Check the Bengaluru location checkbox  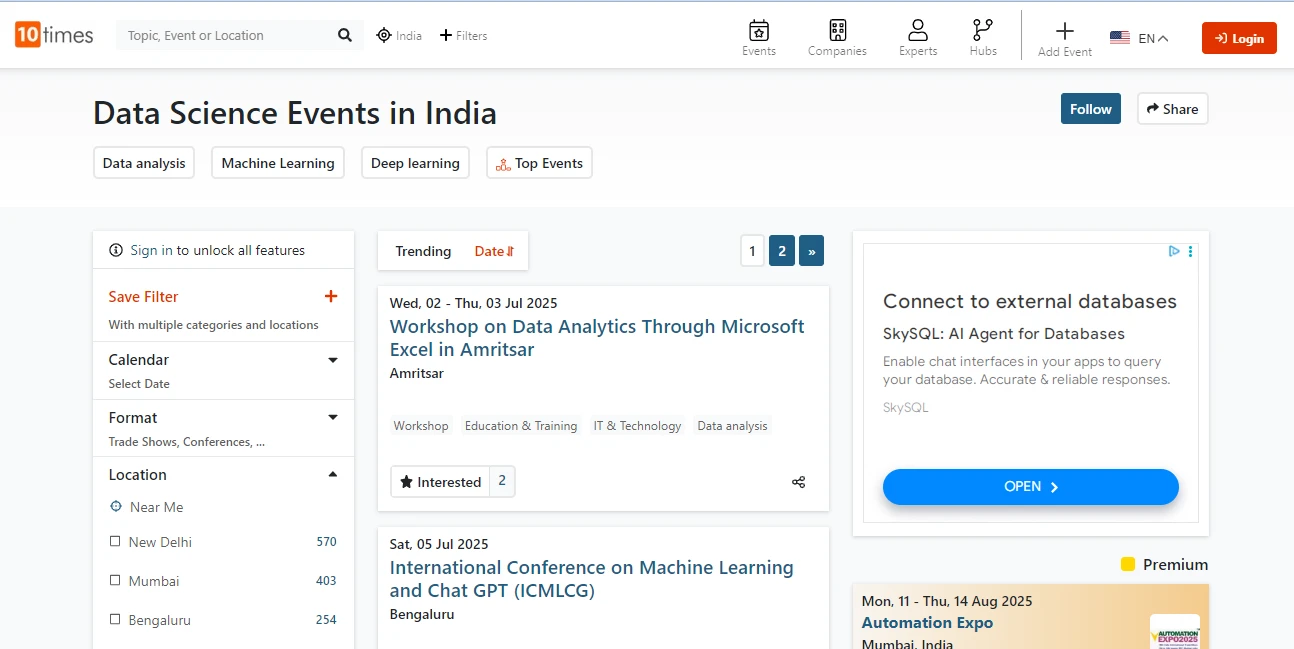115,620
